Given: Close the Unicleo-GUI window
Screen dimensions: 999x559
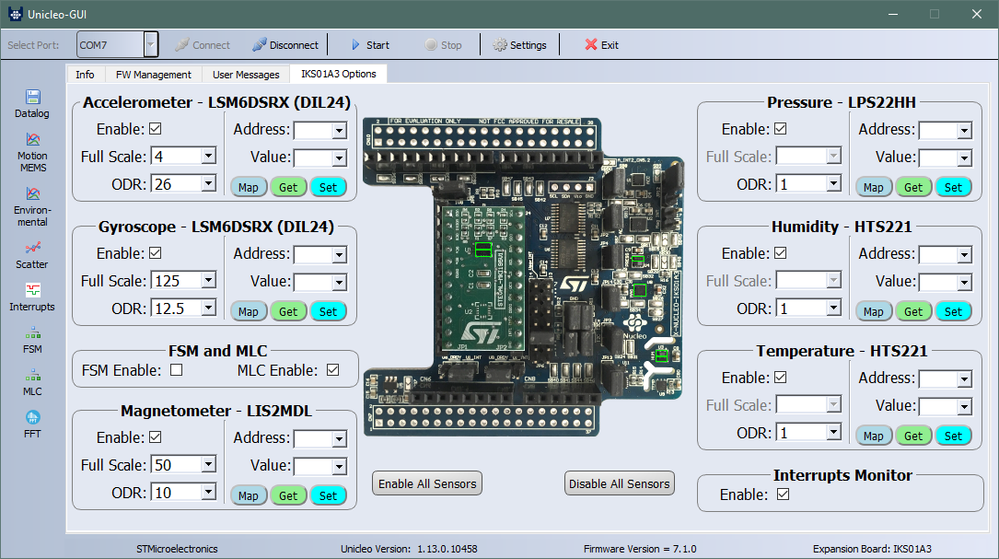Looking at the screenshot, I should click(977, 14).
